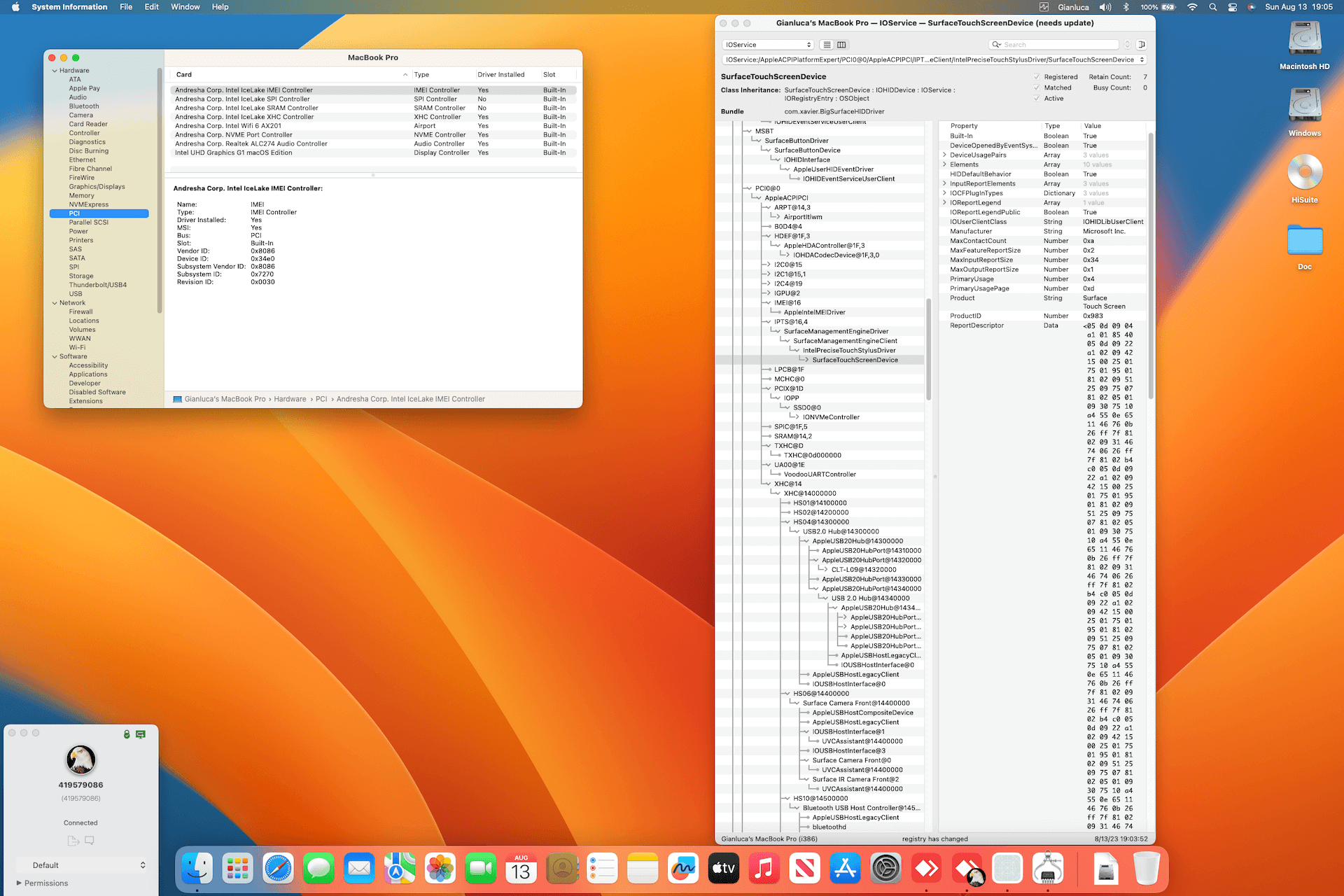The height and width of the screenshot is (896, 1344).
Task: Open the IOService plane dropdown
Action: 768,45
